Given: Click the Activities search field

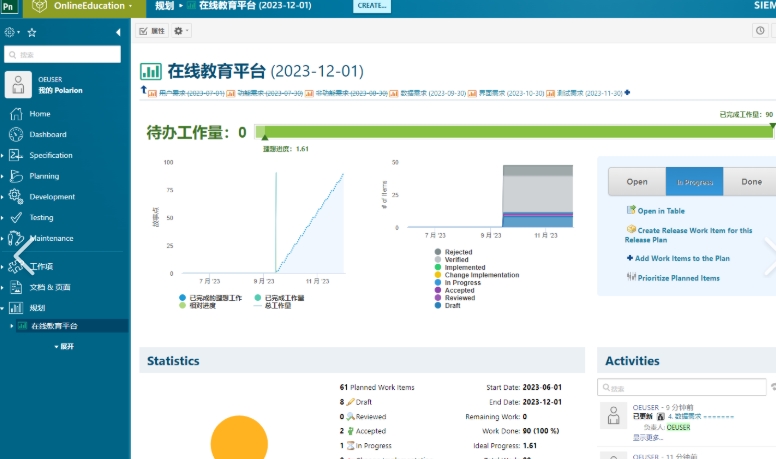Looking at the screenshot, I should tap(682, 387).
